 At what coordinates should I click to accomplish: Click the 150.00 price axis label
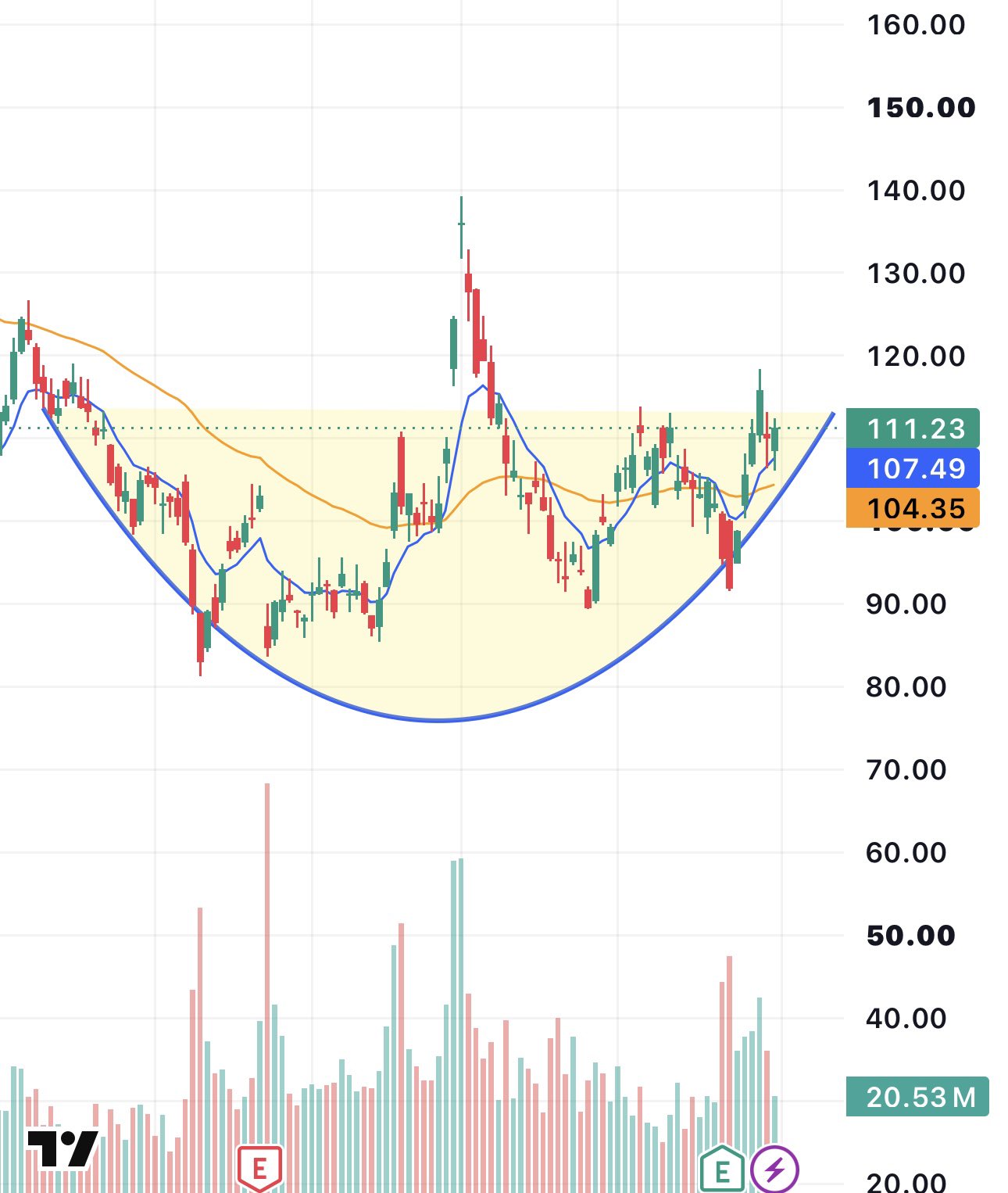pyautogui.click(x=921, y=107)
